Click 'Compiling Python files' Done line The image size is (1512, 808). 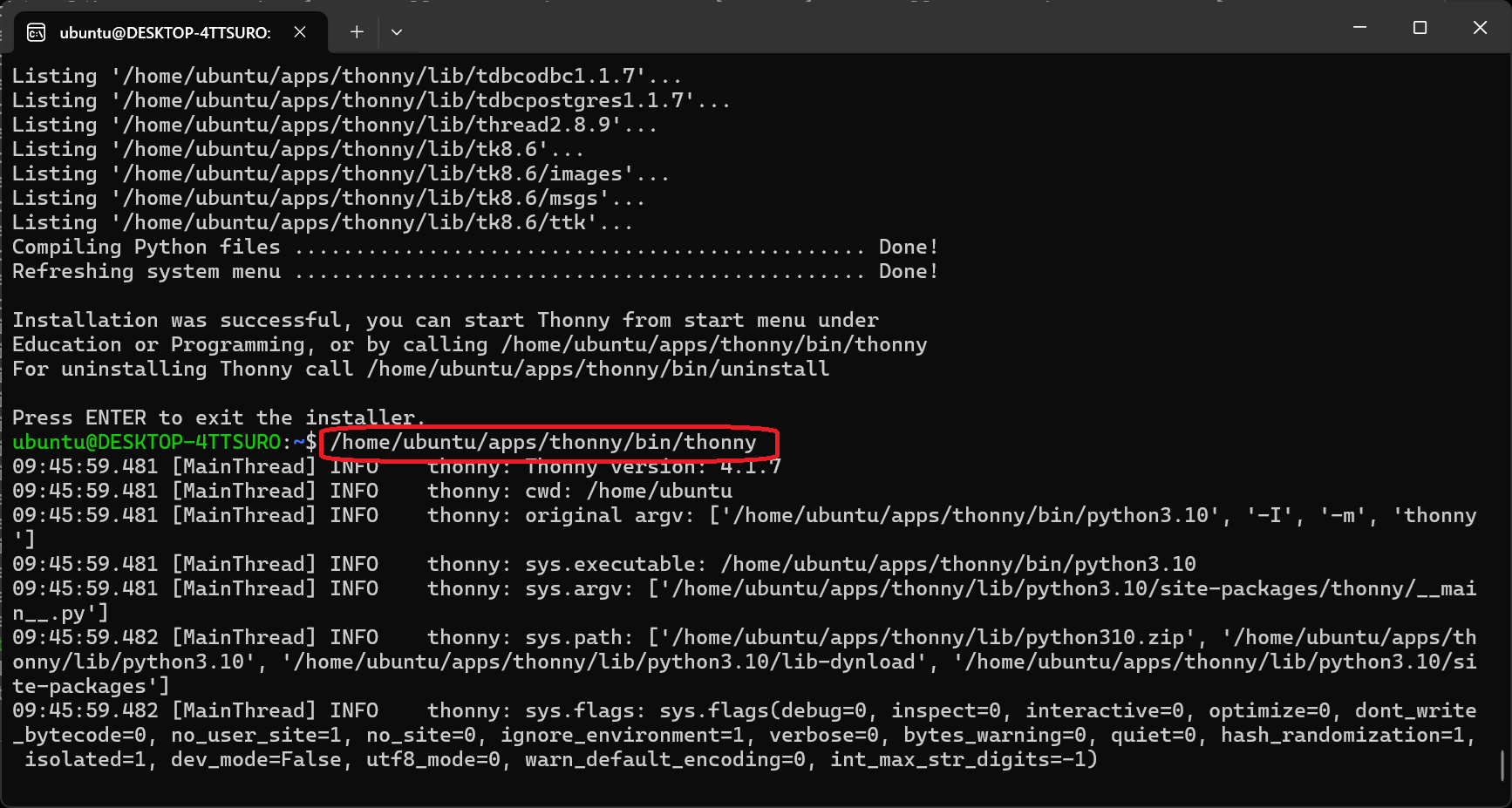pyautogui.click(x=475, y=247)
